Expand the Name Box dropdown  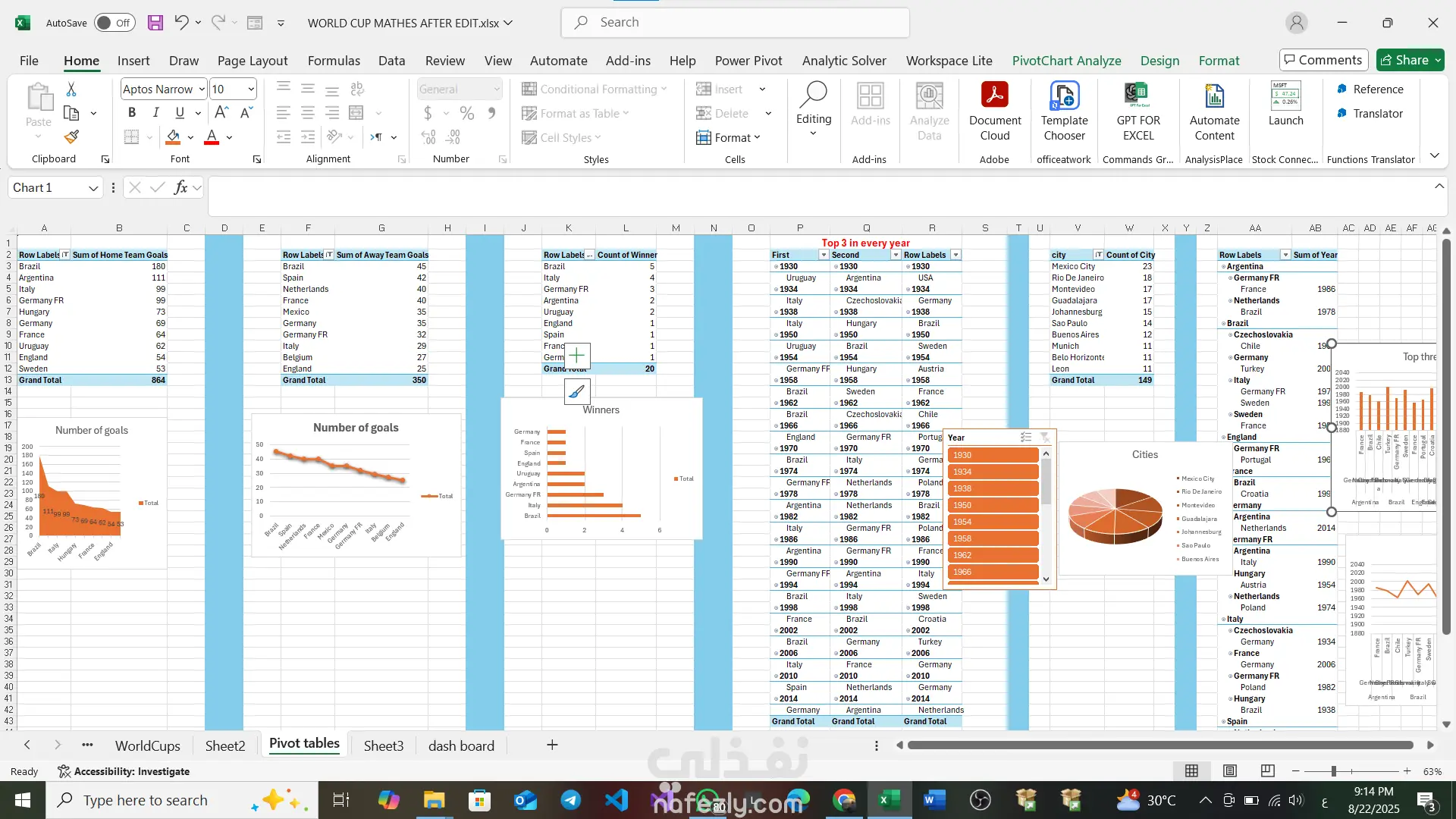point(93,188)
